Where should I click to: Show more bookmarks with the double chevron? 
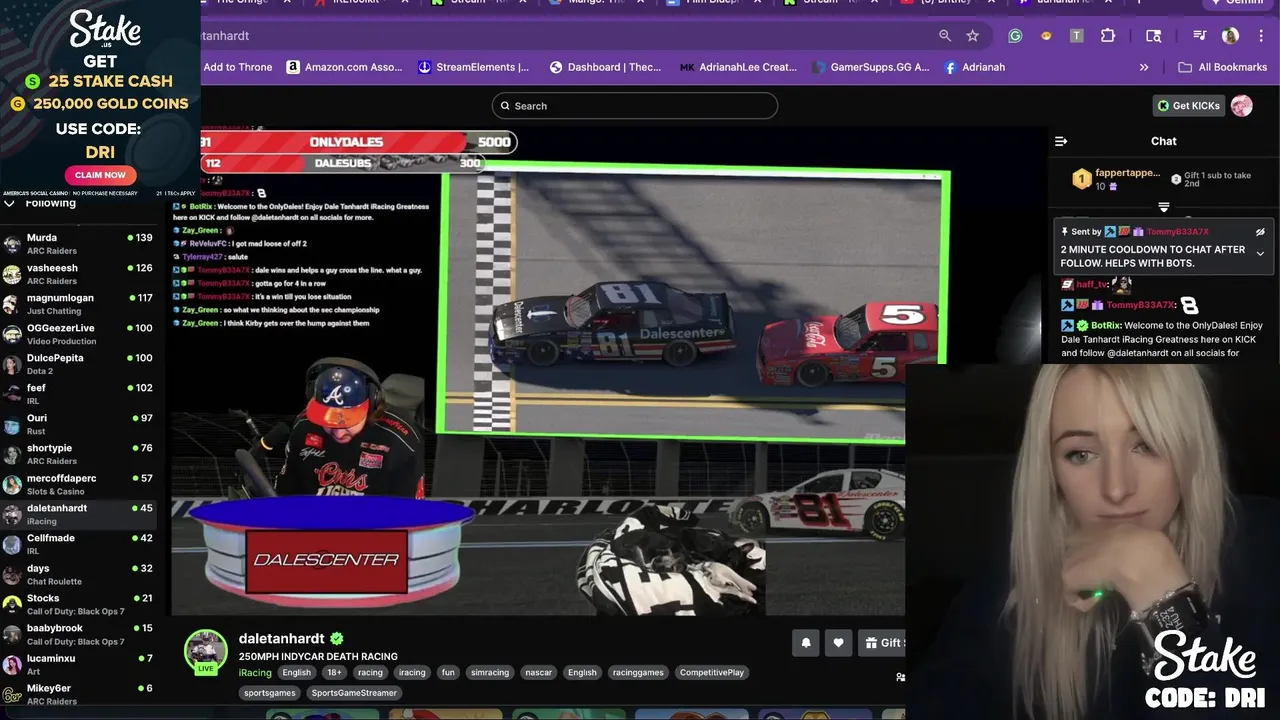(x=1144, y=67)
